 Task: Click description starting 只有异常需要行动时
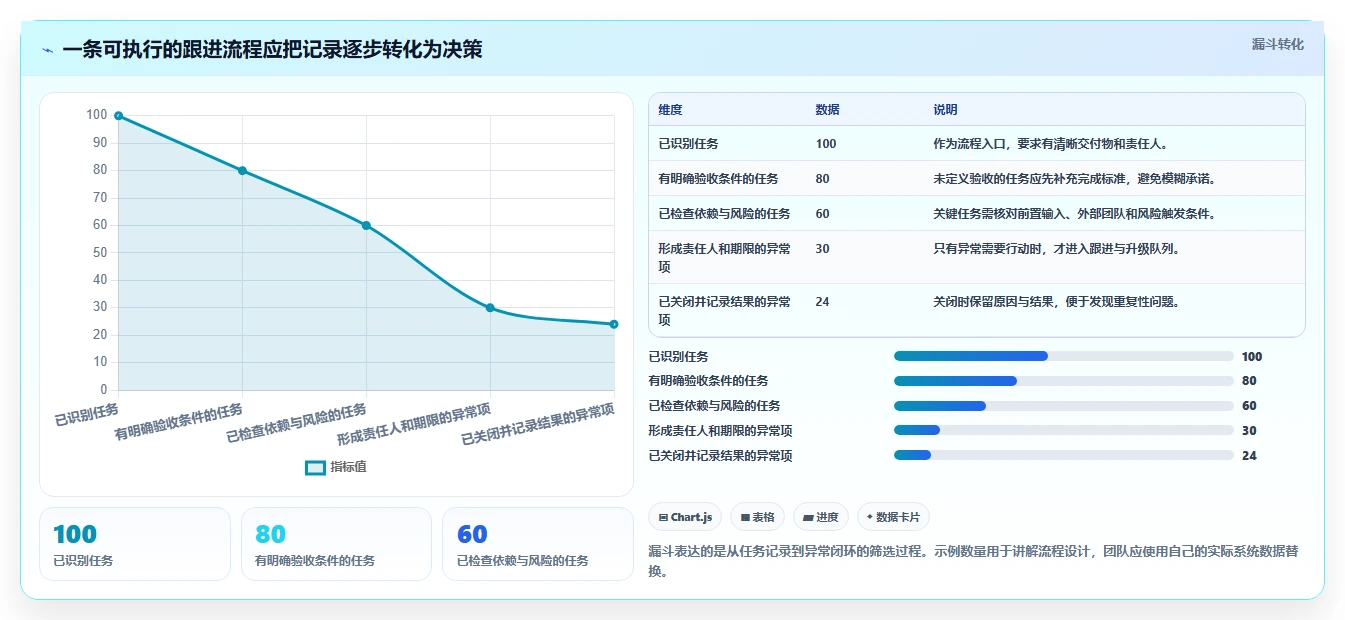[1056, 249]
